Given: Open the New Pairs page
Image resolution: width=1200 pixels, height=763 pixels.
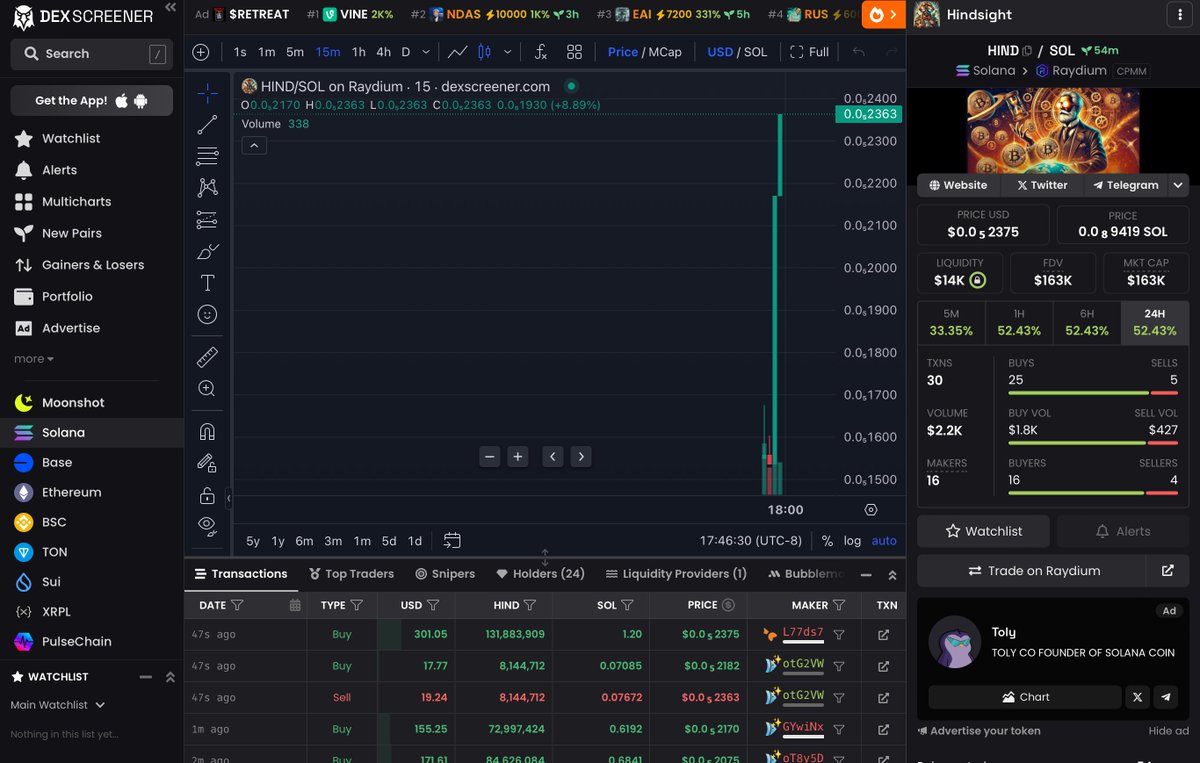Looking at the screenshot, I should (x=72, y=233).
